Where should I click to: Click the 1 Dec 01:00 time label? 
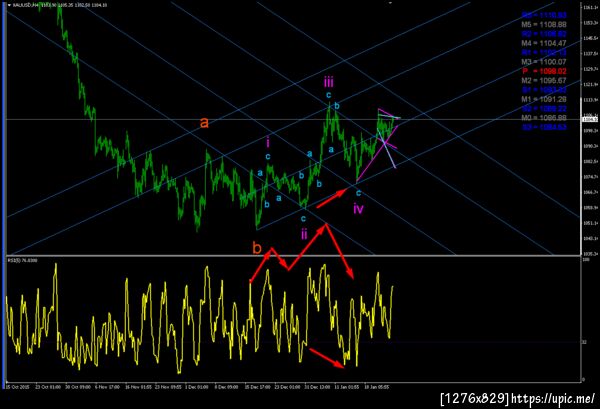click(197, 387)
